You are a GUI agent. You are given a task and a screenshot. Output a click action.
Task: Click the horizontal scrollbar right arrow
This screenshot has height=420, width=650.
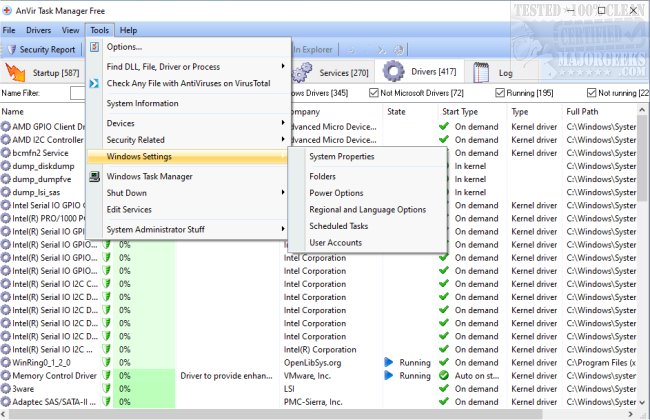[631, 414]
